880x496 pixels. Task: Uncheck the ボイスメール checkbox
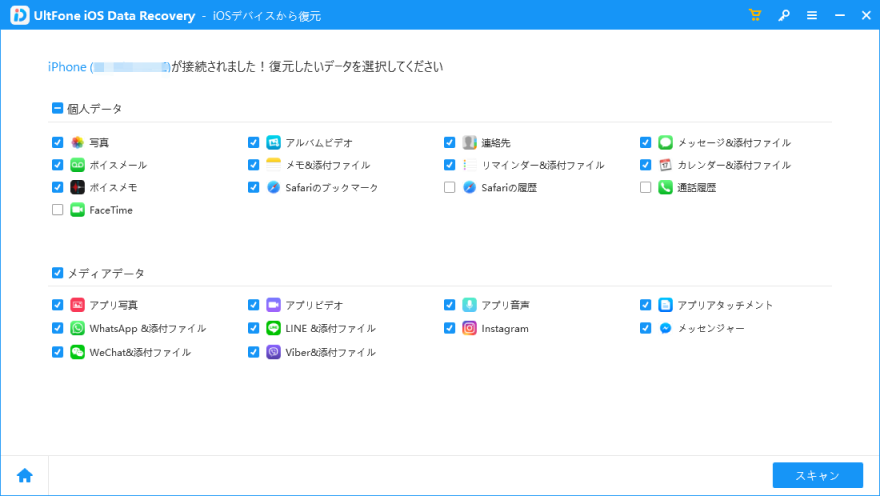[x=57, y=165]
